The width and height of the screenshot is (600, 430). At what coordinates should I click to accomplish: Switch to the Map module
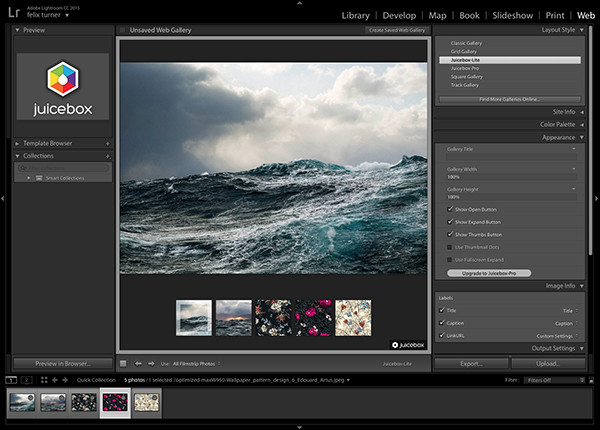437,16
